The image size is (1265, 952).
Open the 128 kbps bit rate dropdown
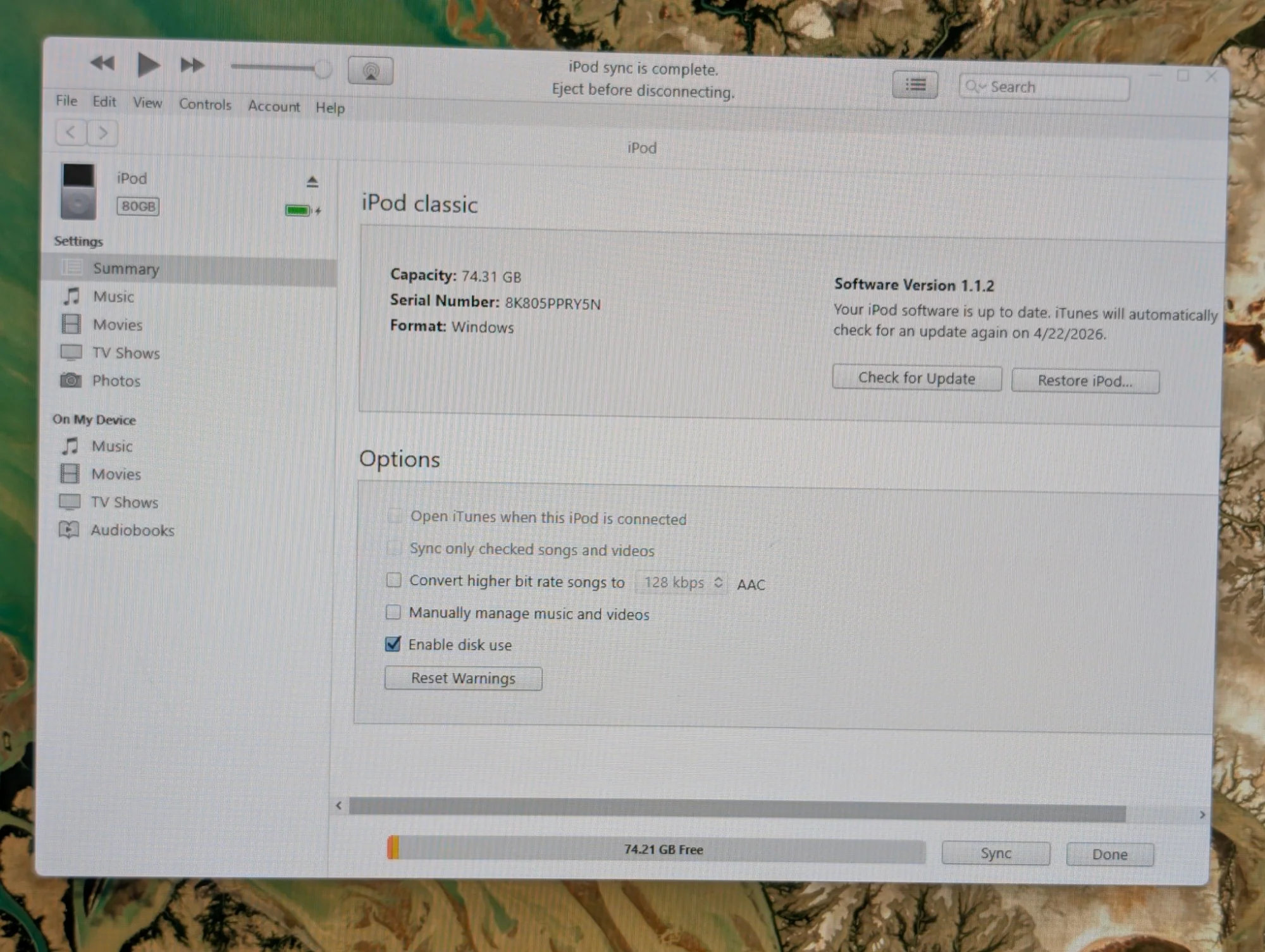(x=682, y=583)
